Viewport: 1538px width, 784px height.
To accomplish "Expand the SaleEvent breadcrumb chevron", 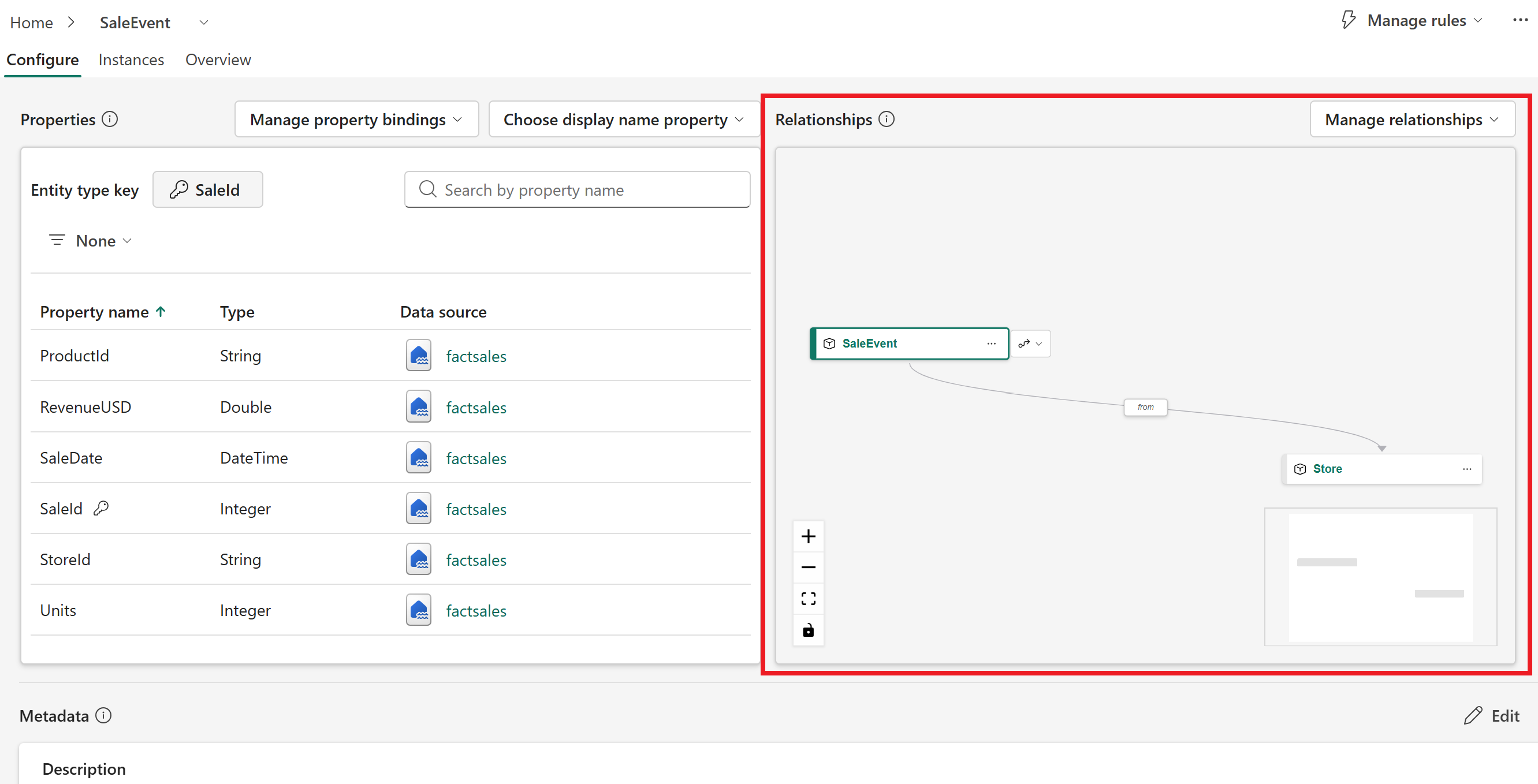I will [204, 23].
